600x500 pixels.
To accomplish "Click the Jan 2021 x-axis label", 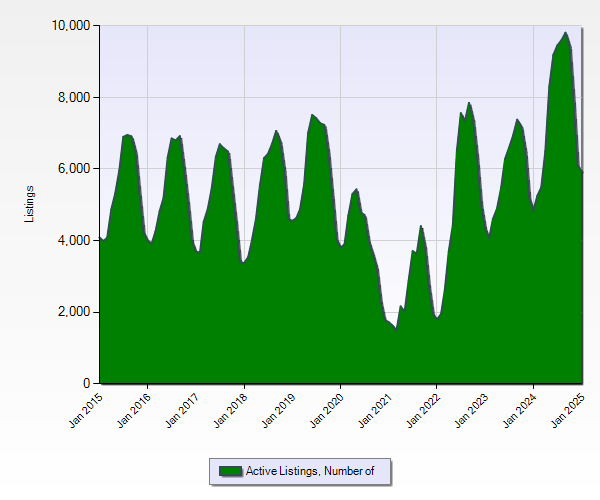I will pos(374,411).
